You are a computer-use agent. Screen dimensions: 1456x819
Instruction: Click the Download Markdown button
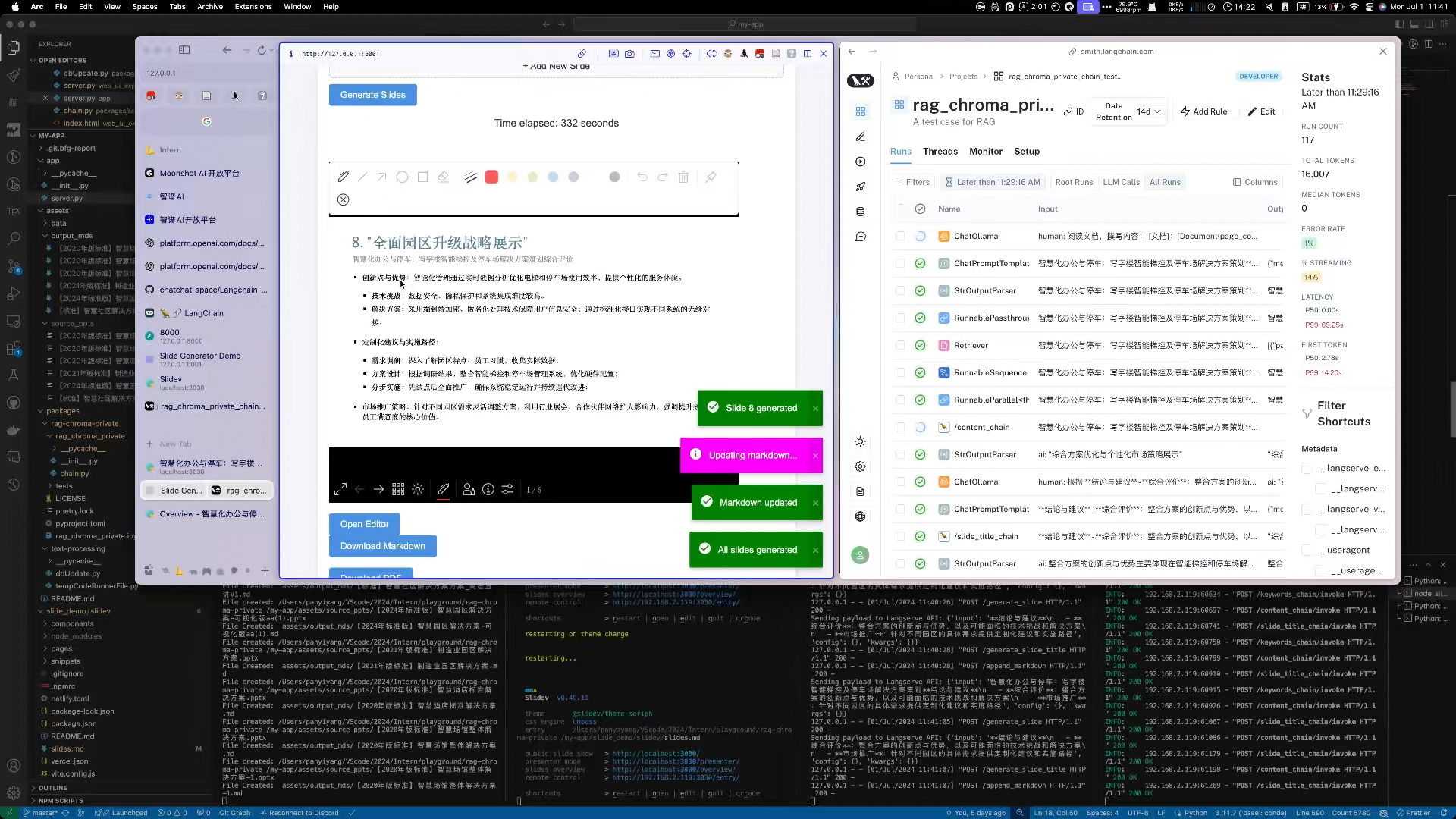pos(382,546)
